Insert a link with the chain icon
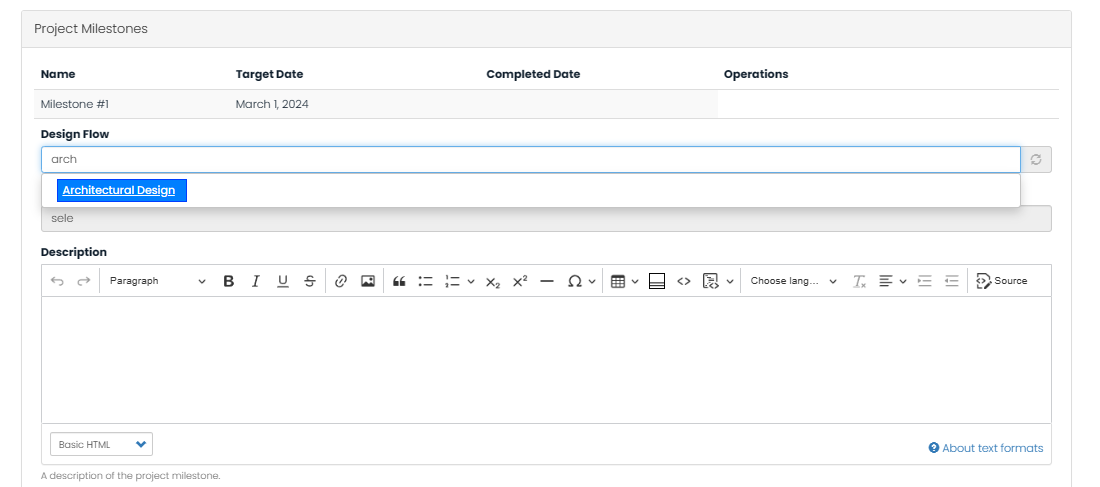Viewport: 1100px width, 487px height. [341, 281]
